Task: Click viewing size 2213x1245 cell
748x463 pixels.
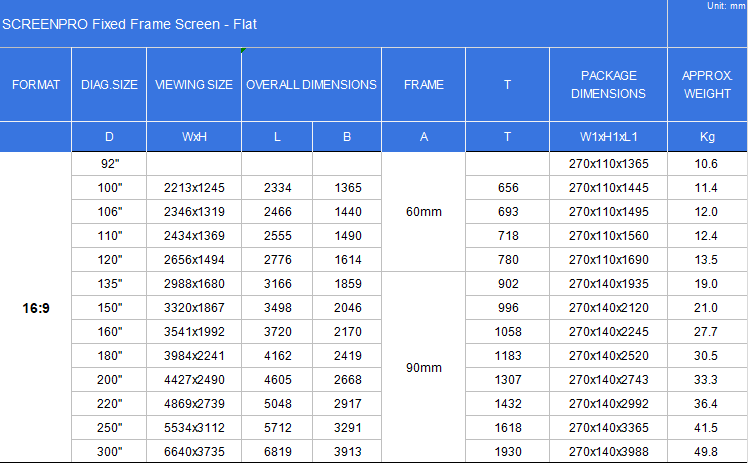Action: coord(194,187)
